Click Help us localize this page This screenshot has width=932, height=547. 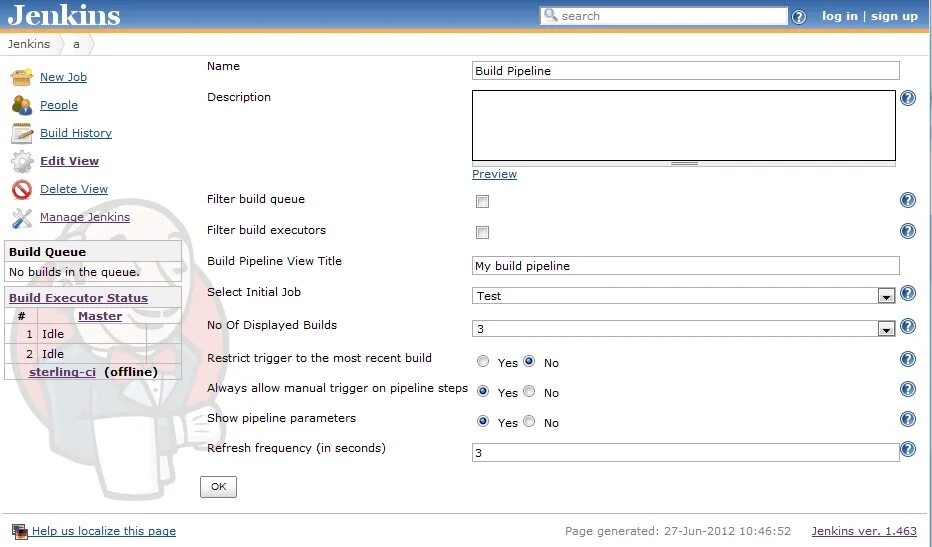[103, 531]
